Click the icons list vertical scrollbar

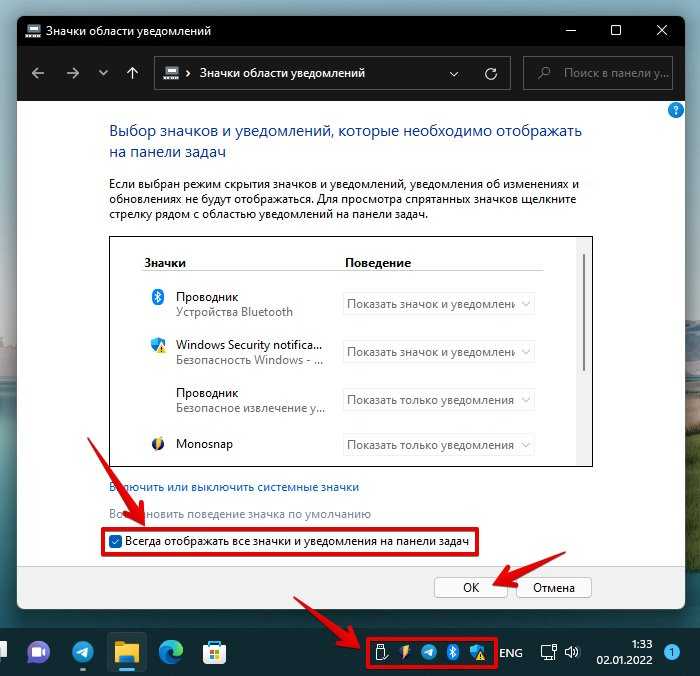583,313
